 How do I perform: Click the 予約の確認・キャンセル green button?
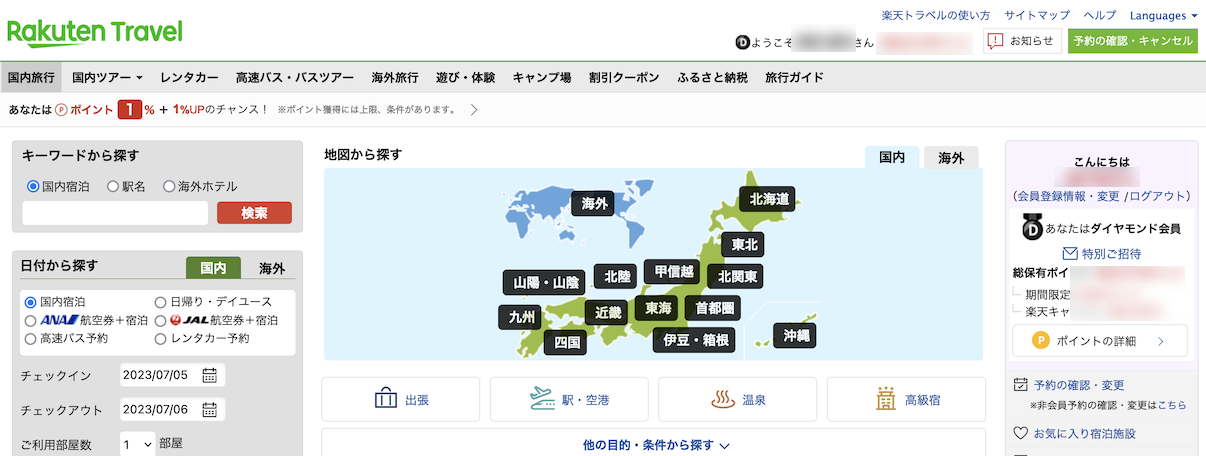1132,41
